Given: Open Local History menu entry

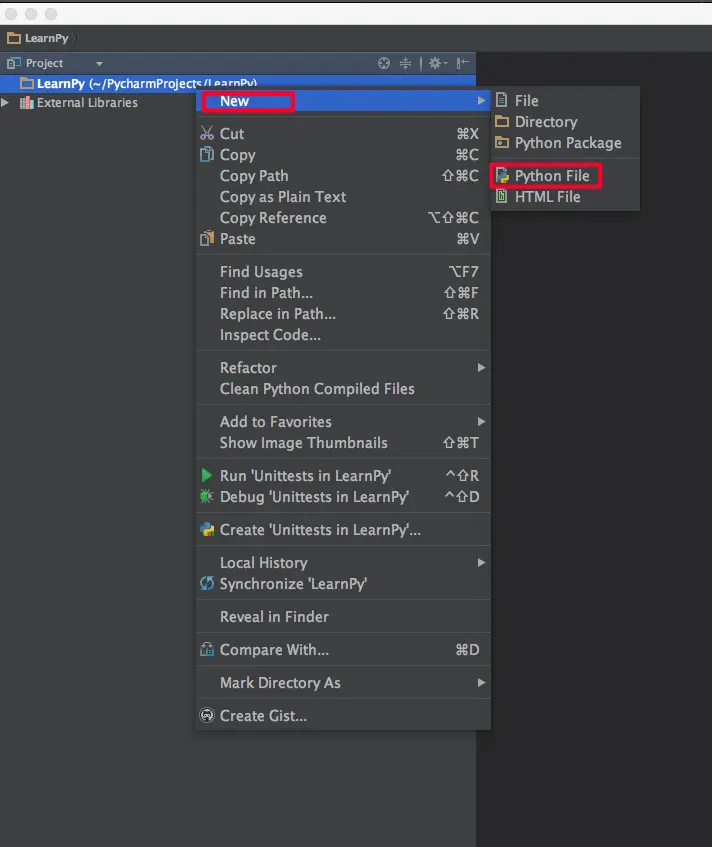Looking at the screenshot, I should point(343,563).
